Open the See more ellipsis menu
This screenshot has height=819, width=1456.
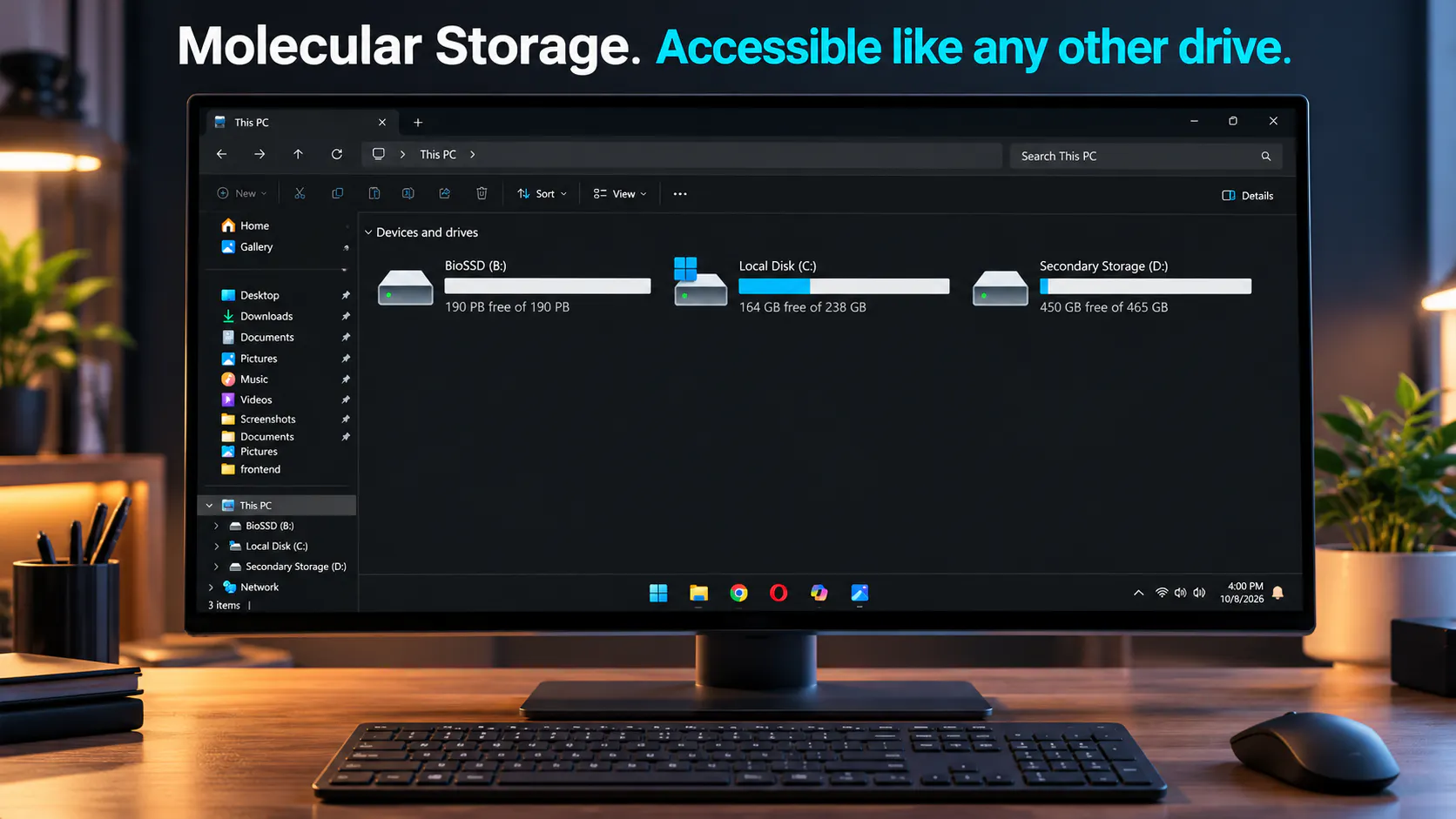[x=680, y=194]
